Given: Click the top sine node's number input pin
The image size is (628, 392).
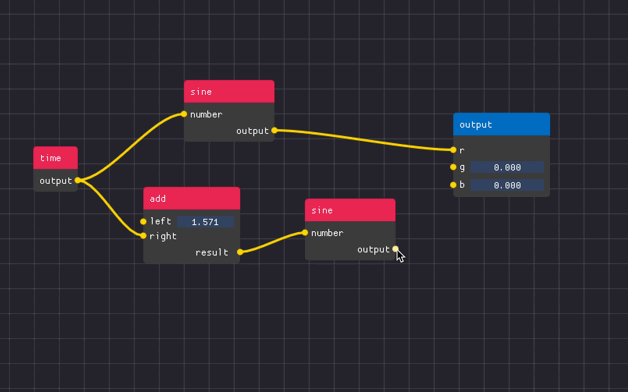Looking at the screenshot, I should click(184, 114).
